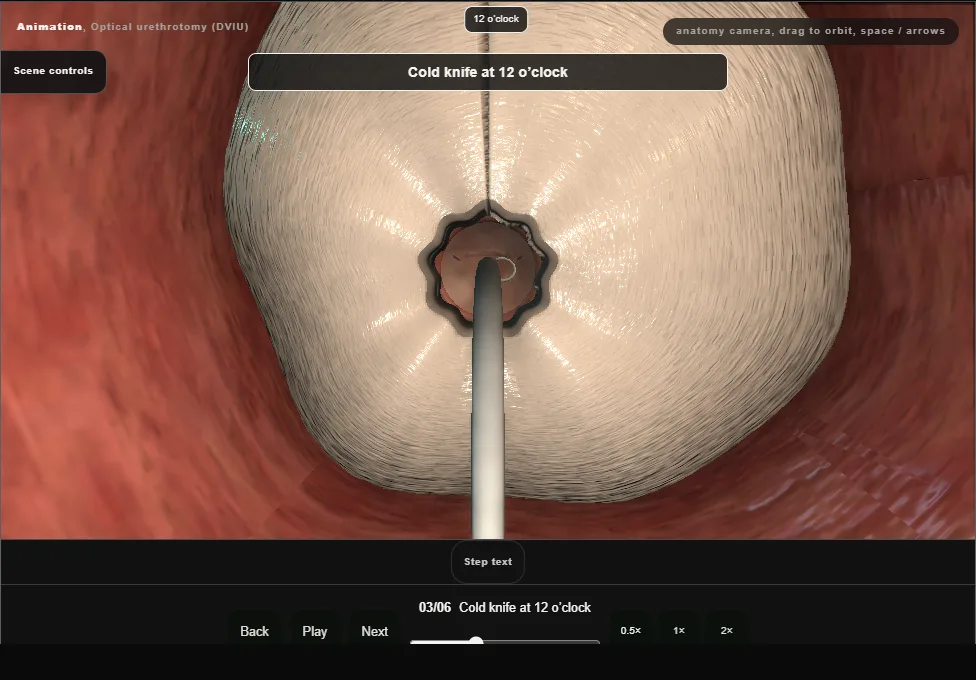
Task: Click the '03/06 Cold knife at 12 o'clock' step caption
Action: point(504,607)
